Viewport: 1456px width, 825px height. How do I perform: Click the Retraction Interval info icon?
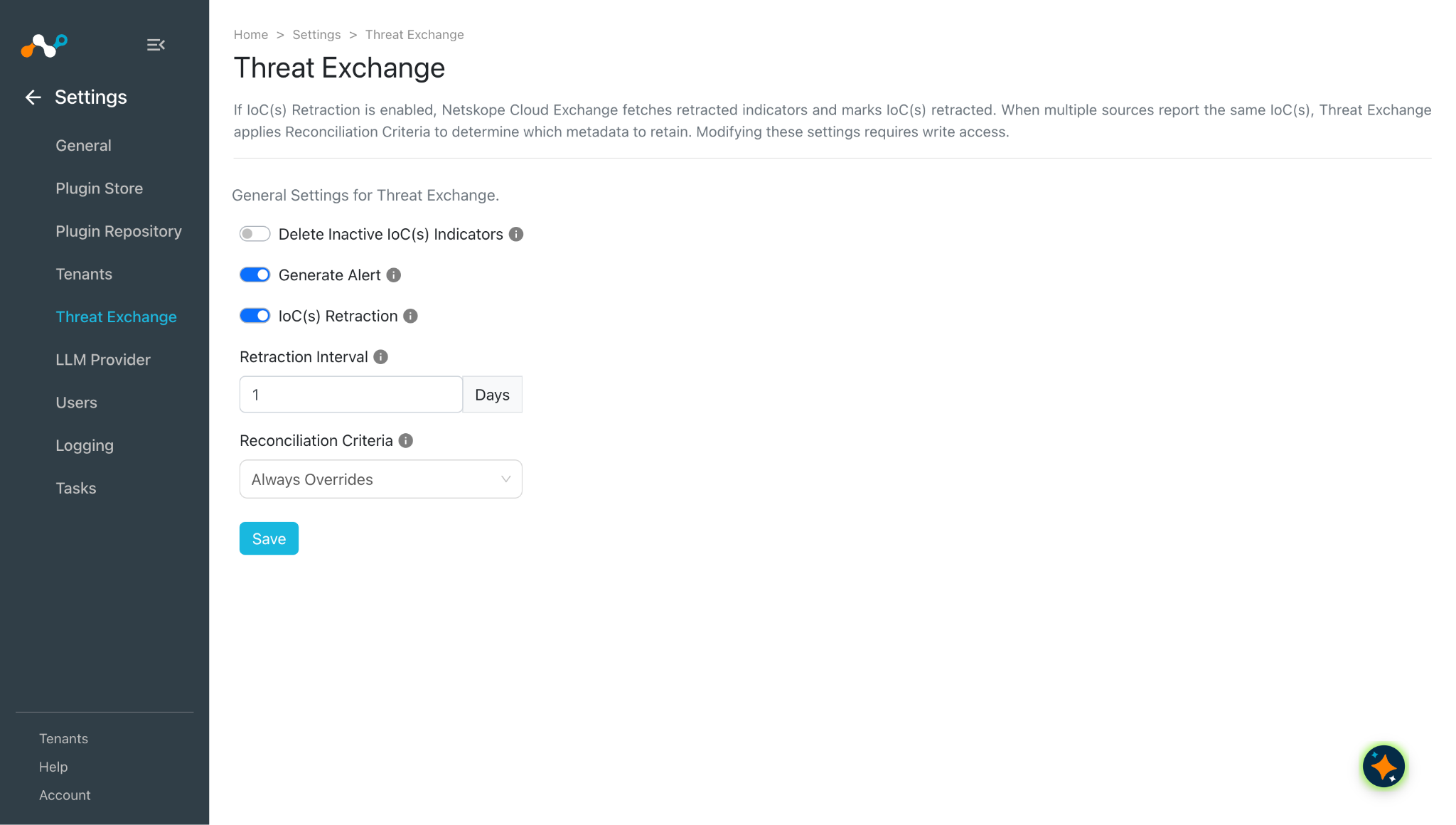pos(381,357)
